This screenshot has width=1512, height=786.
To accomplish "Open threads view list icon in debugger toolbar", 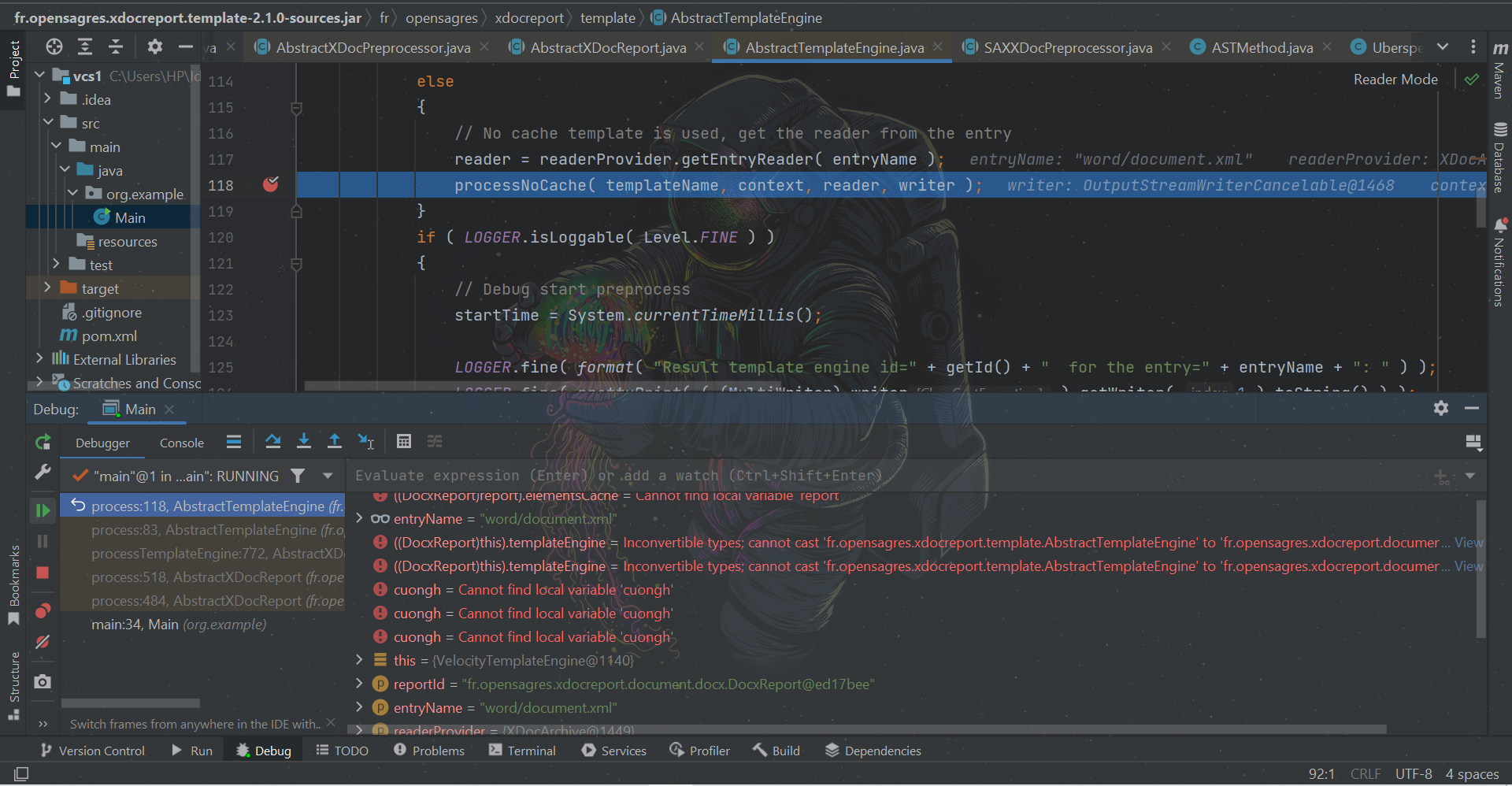I will point(234,442).
